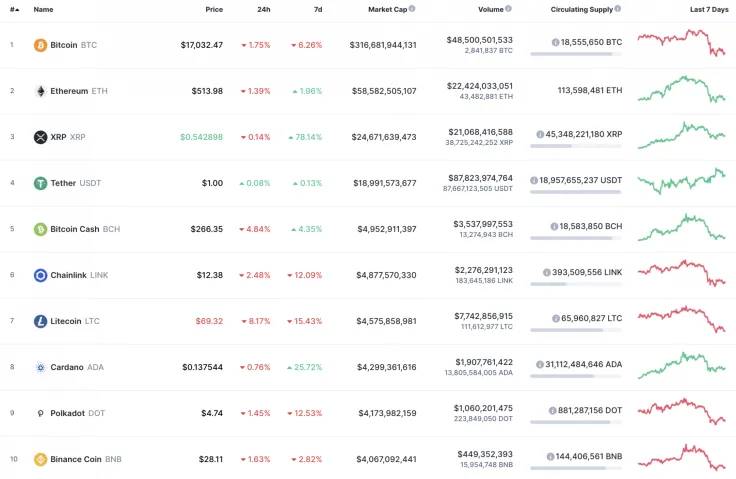This screenshot has width=736, height=479.
Task: Sort by Price column header
Action: click(x=214, y=9)
